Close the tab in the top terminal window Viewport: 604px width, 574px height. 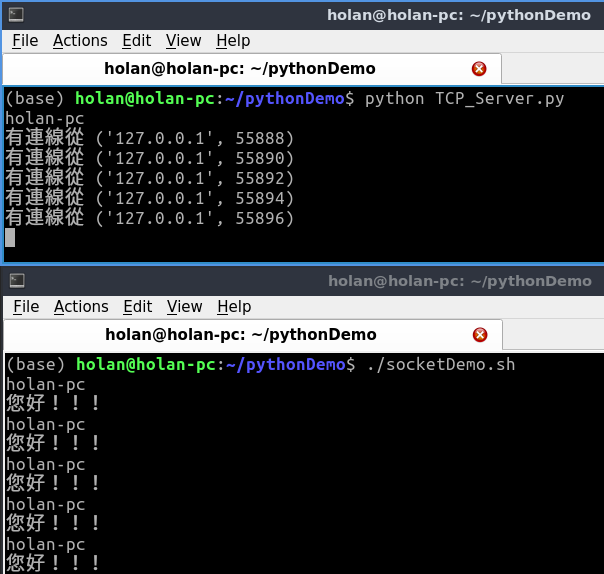click(x=479, y=69)
